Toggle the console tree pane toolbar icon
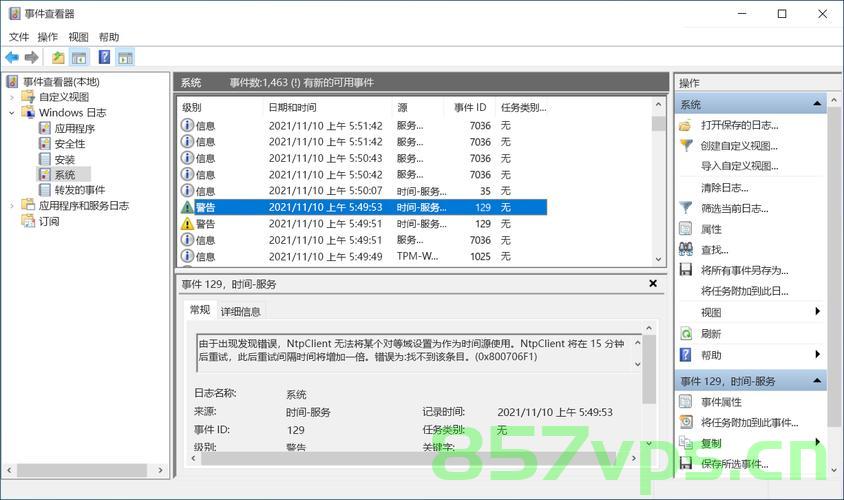 point(79,57)
